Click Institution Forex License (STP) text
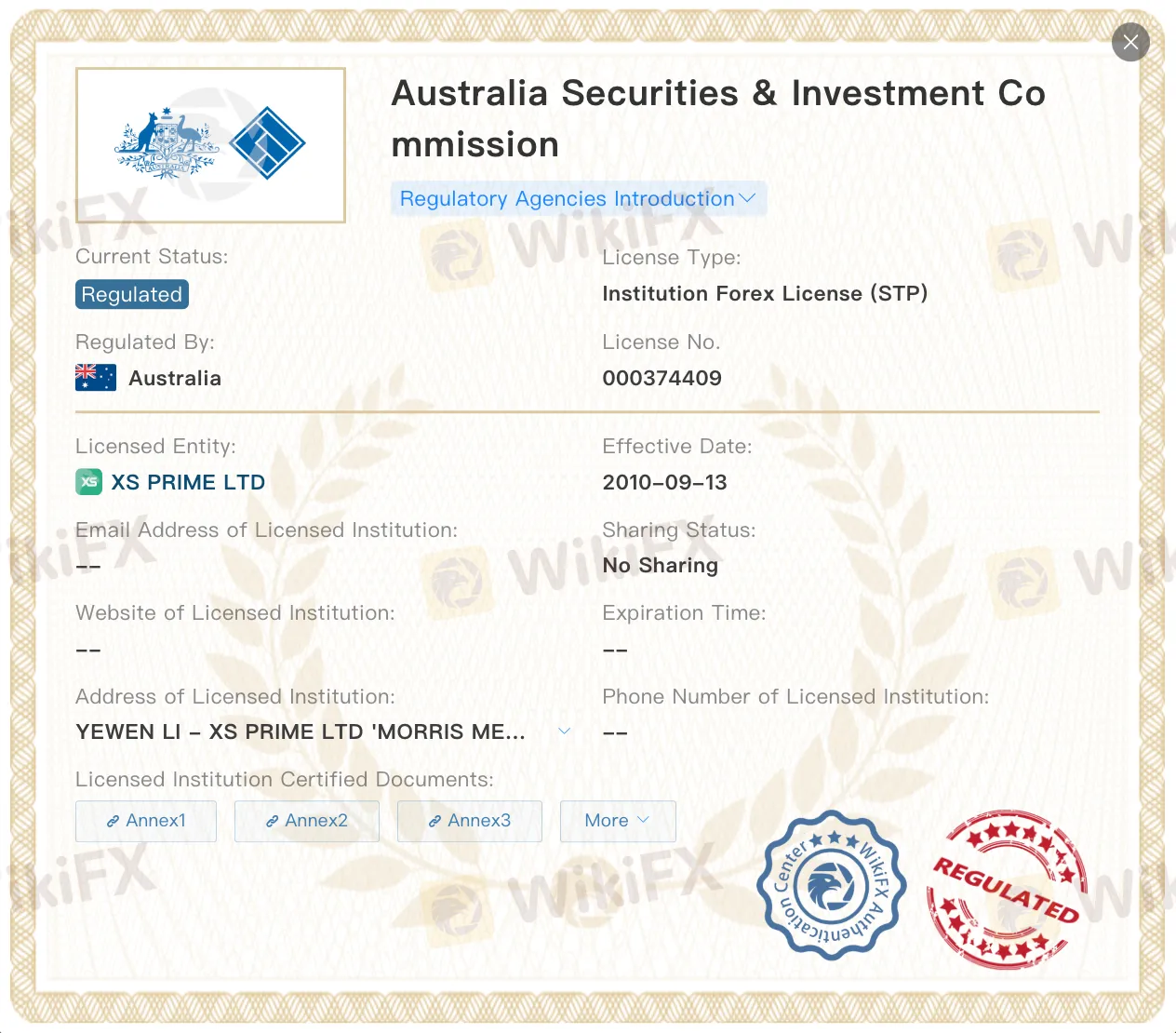Screen dimensions: 1176x1033 point(765,294)
